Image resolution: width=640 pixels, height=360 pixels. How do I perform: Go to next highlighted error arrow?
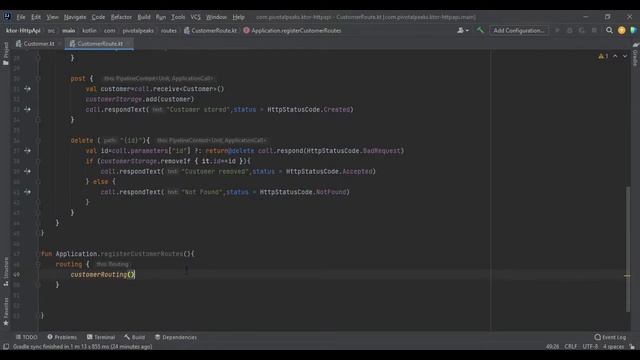point(624,56)
